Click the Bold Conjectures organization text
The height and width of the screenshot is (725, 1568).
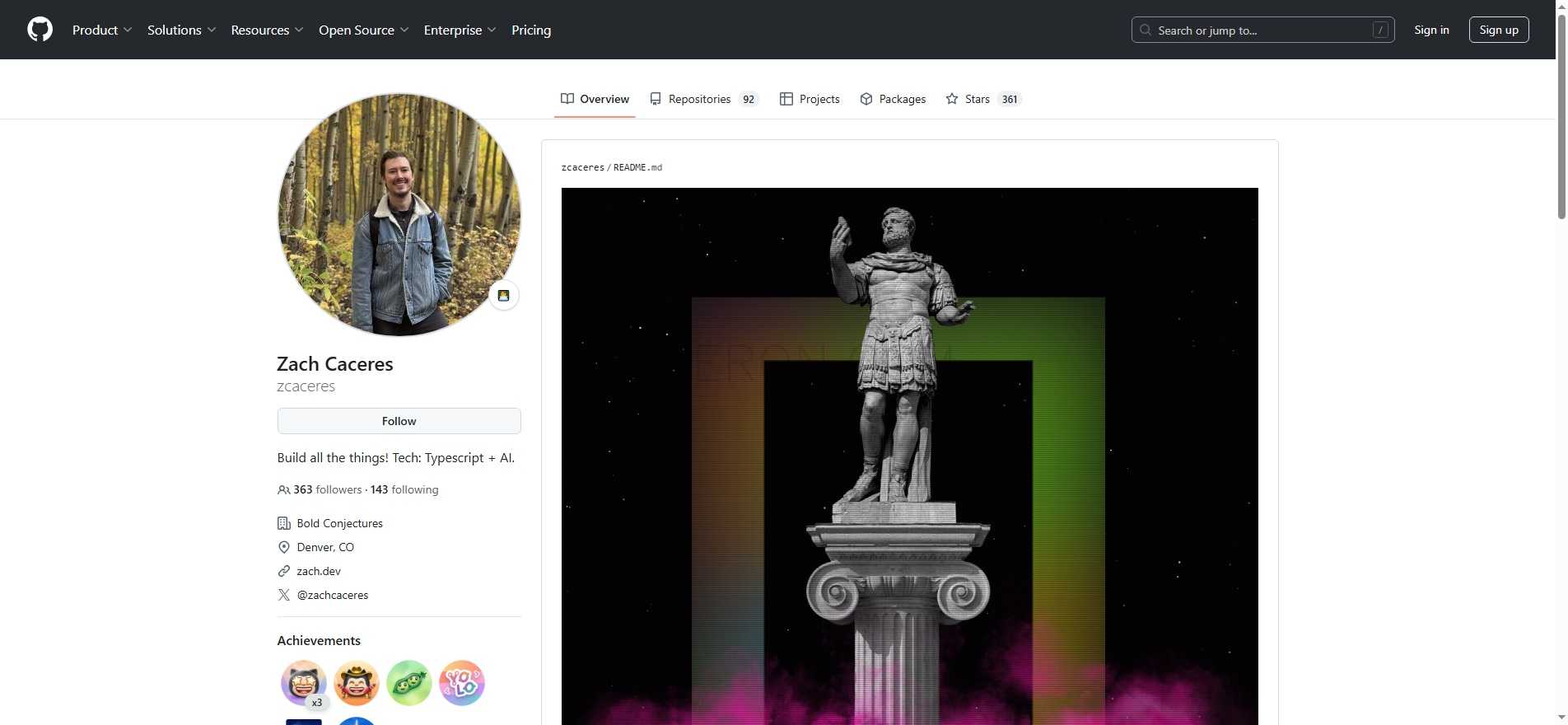click(x=340, y=523)
